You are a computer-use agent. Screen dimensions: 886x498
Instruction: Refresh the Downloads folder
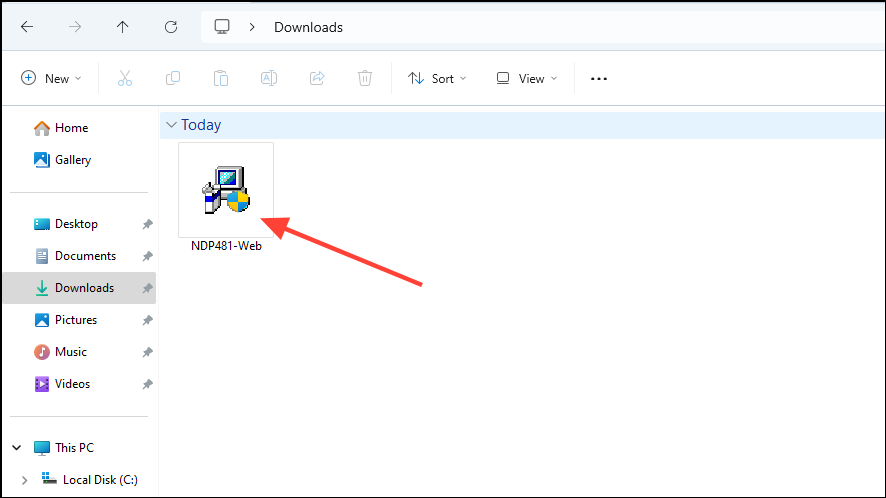tap(171, 27)
